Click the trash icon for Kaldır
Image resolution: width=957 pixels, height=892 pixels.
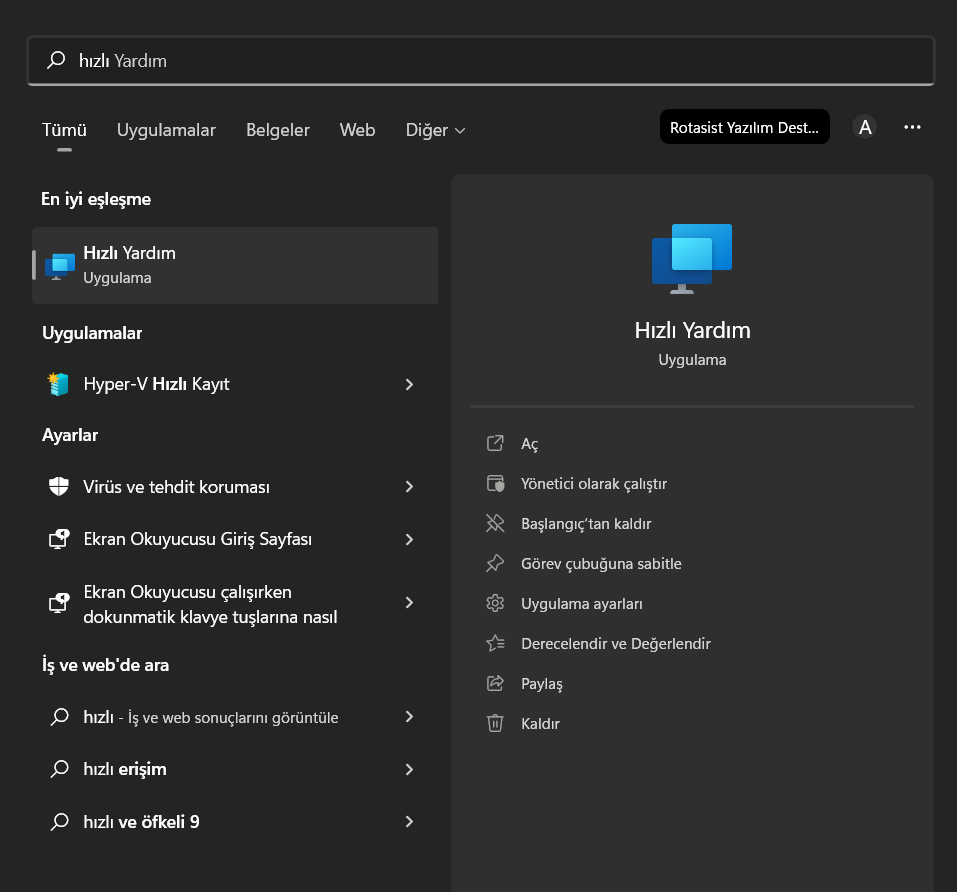[495, 723]
